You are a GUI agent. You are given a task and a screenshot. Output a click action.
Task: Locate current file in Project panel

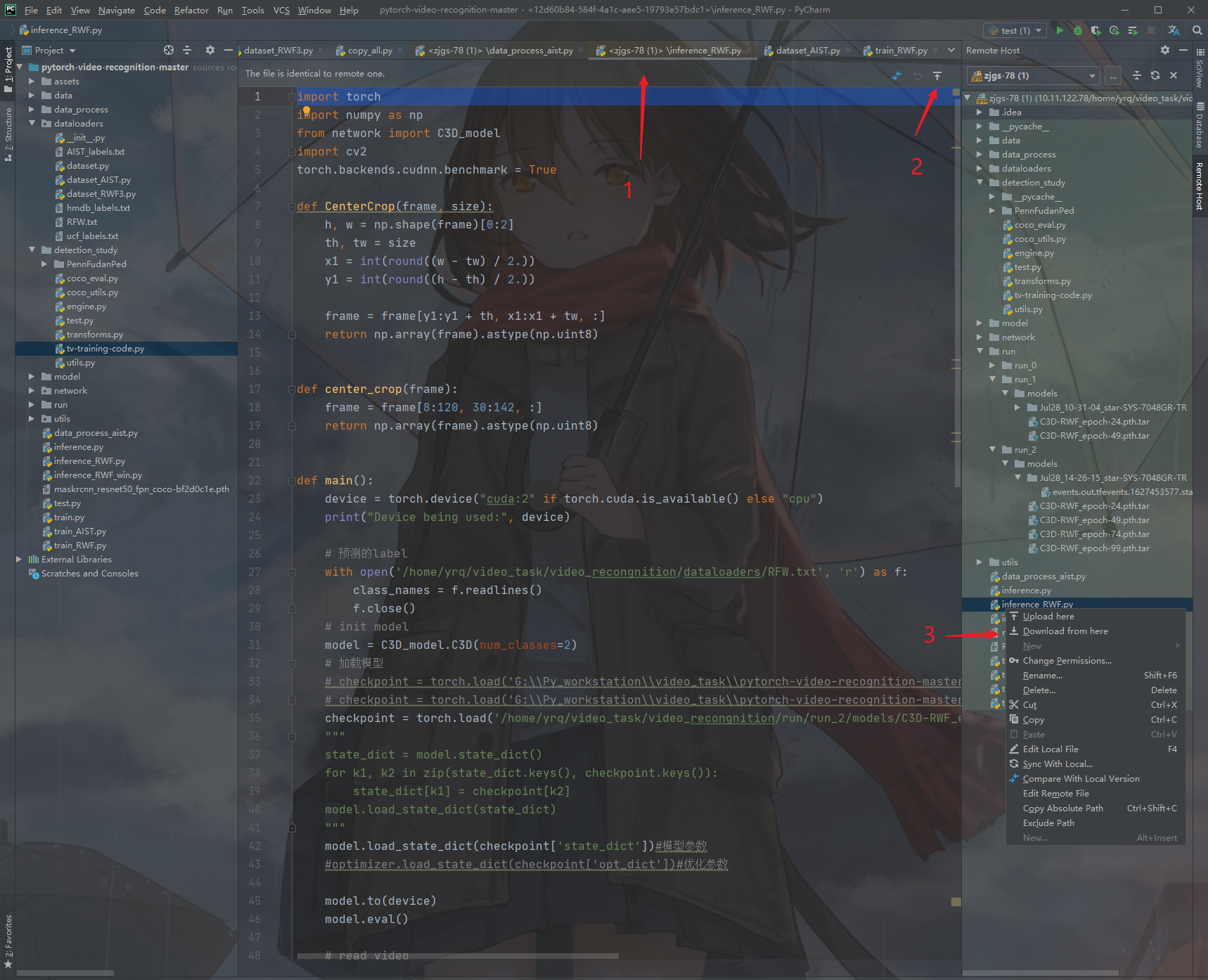click(x=169, y=50)
